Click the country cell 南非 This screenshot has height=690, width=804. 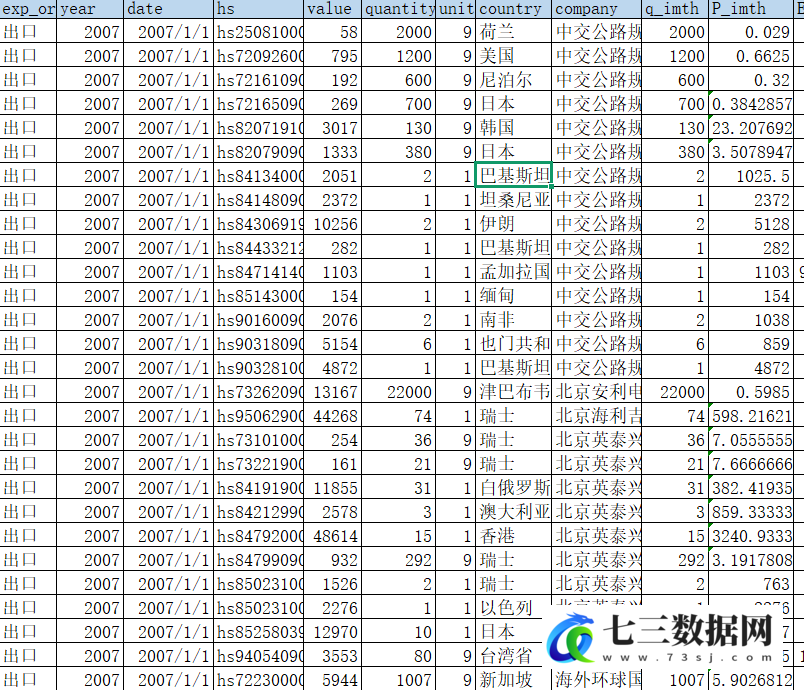coord(514,320)
